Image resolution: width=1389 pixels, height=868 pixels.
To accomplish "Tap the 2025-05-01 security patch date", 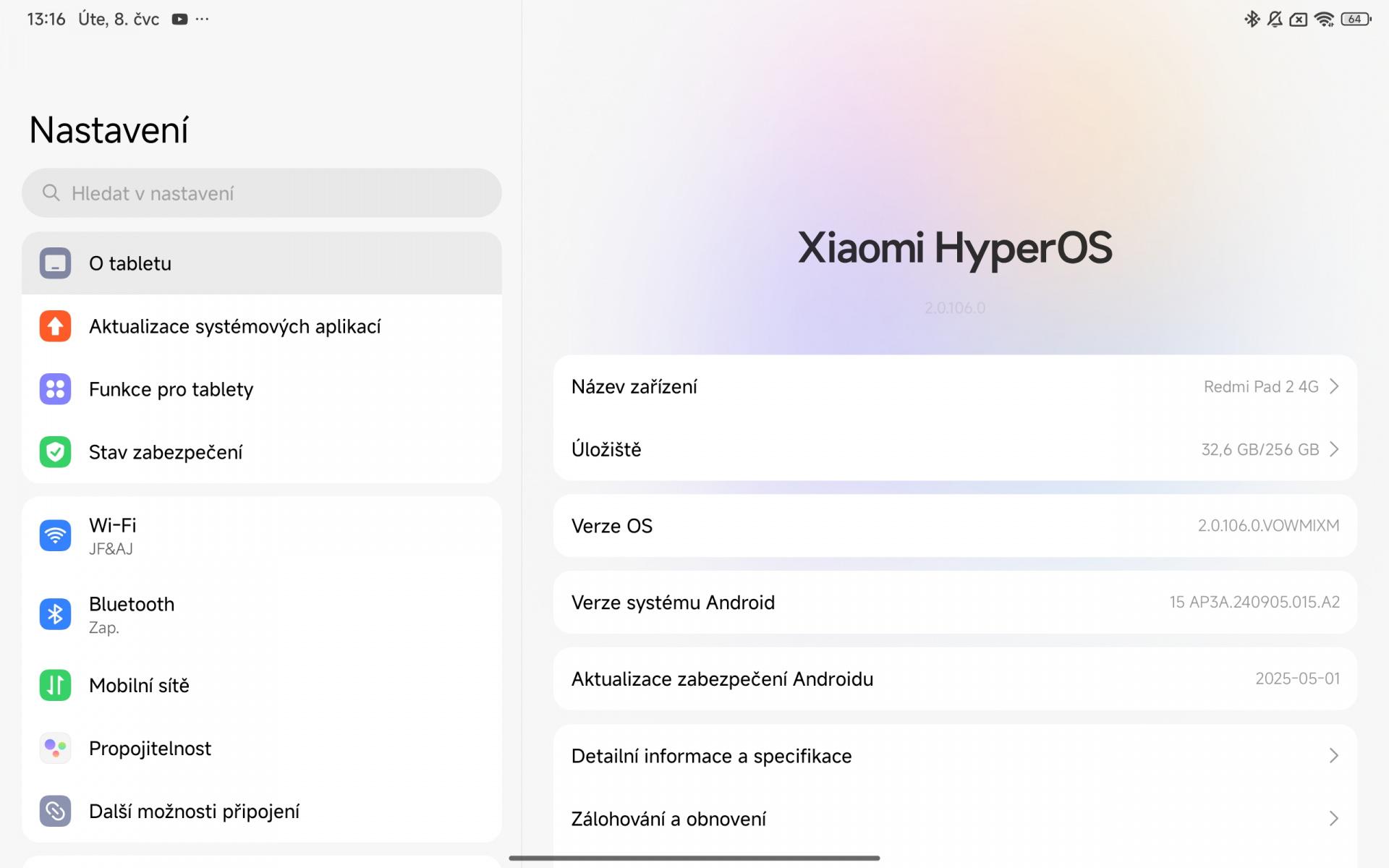I will coord(1298,678).
